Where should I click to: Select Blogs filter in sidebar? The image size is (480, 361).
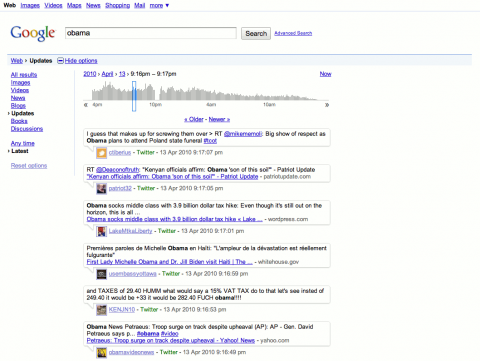pyautogui.click(x=18, y=106)
